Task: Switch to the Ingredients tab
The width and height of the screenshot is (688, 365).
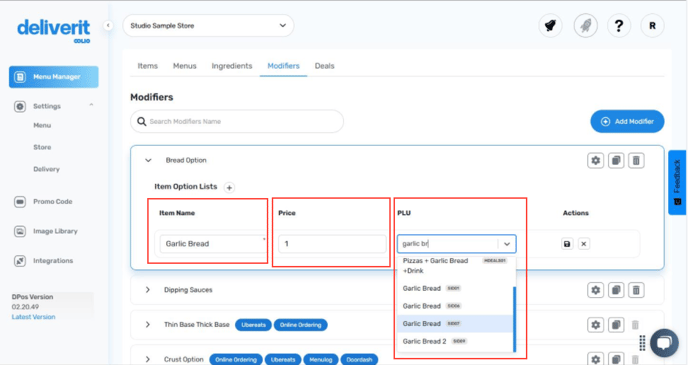Action: (232, 66)
